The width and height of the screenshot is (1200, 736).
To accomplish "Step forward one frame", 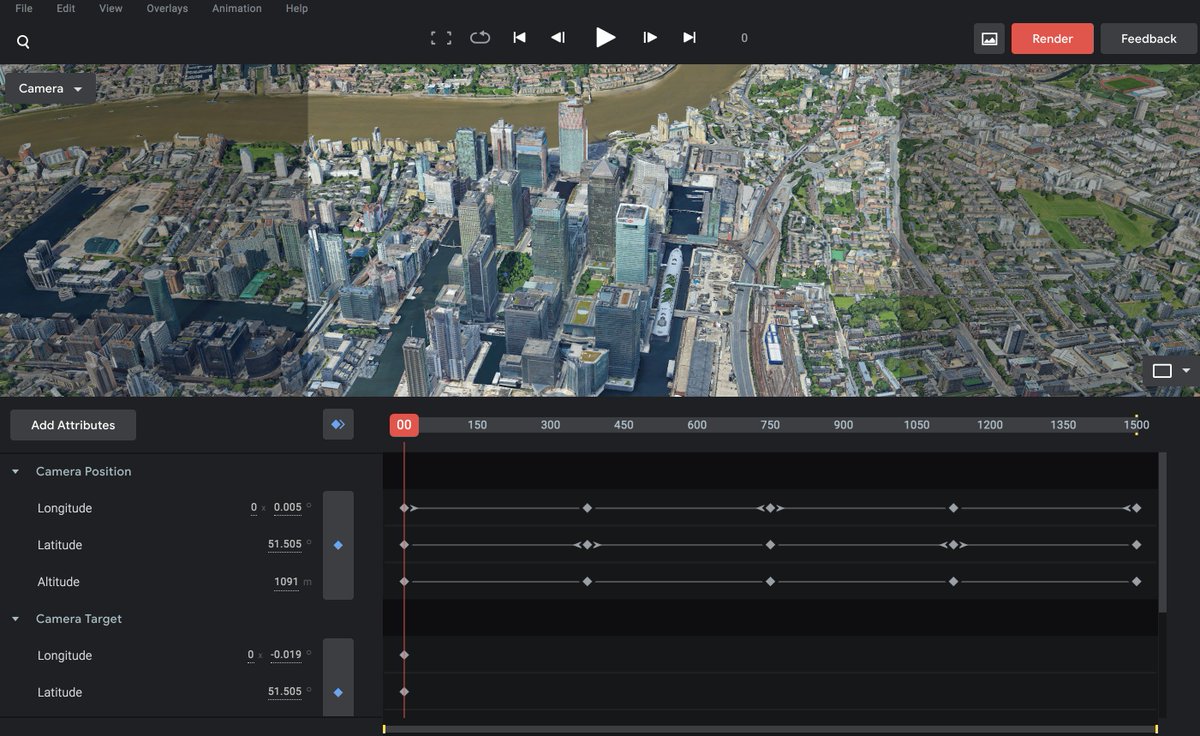I will pyautogui.click(x=650, y=37).
